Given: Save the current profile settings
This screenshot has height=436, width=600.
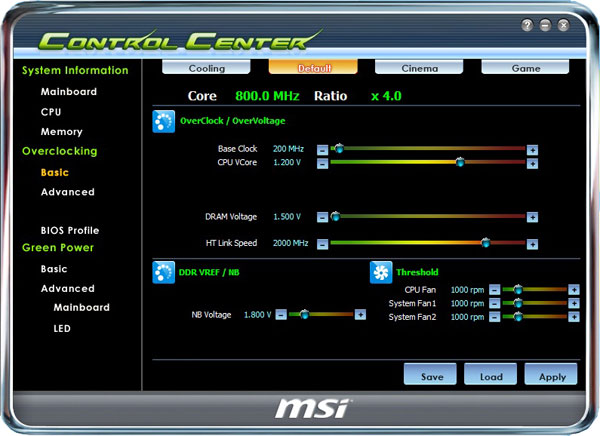Looking at the screenshot, I should pyautogui.click(x=430, y=374).
